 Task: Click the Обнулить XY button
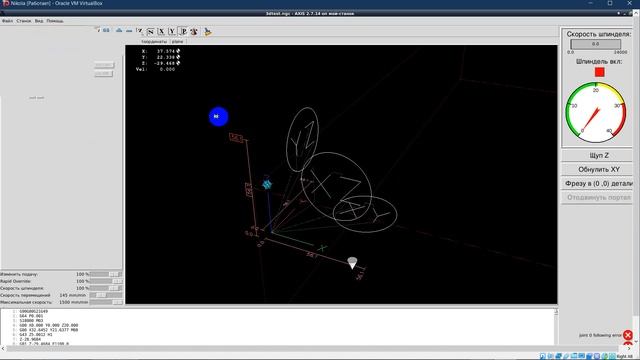[x=599, y=169]
